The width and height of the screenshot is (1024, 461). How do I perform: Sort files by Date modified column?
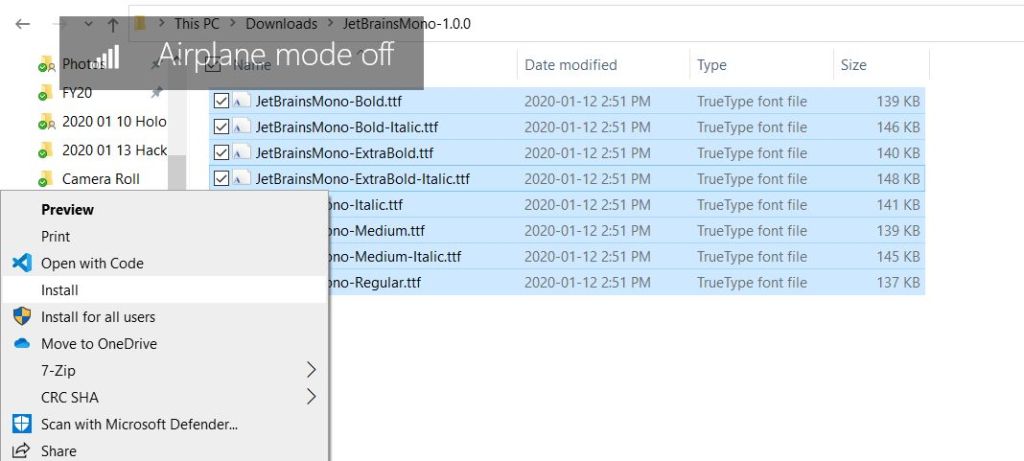(x=570, y=65)
